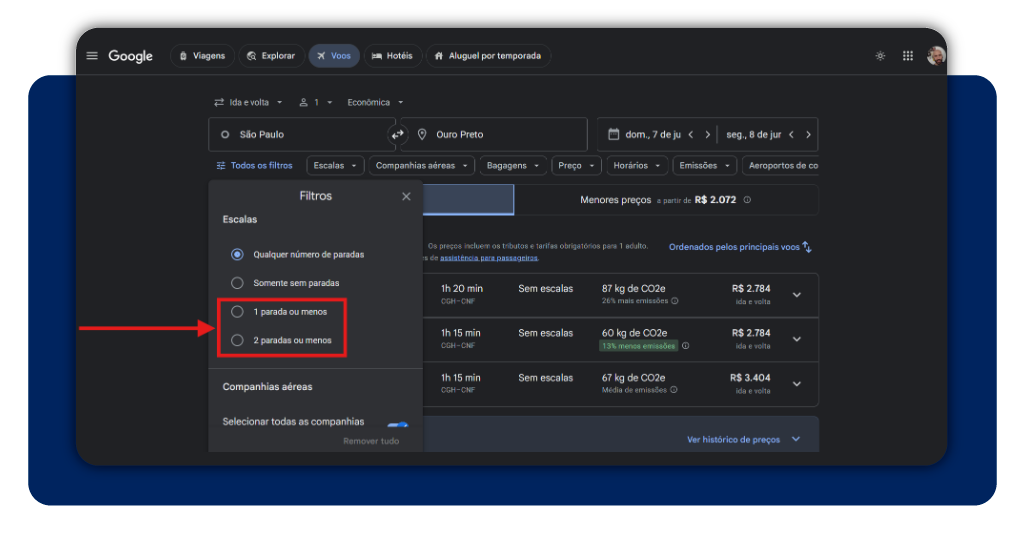This screenshot has height=536, width=1024.
Task: Open the return date seg., 8 de jun field
Action: (x=753, y=134)
